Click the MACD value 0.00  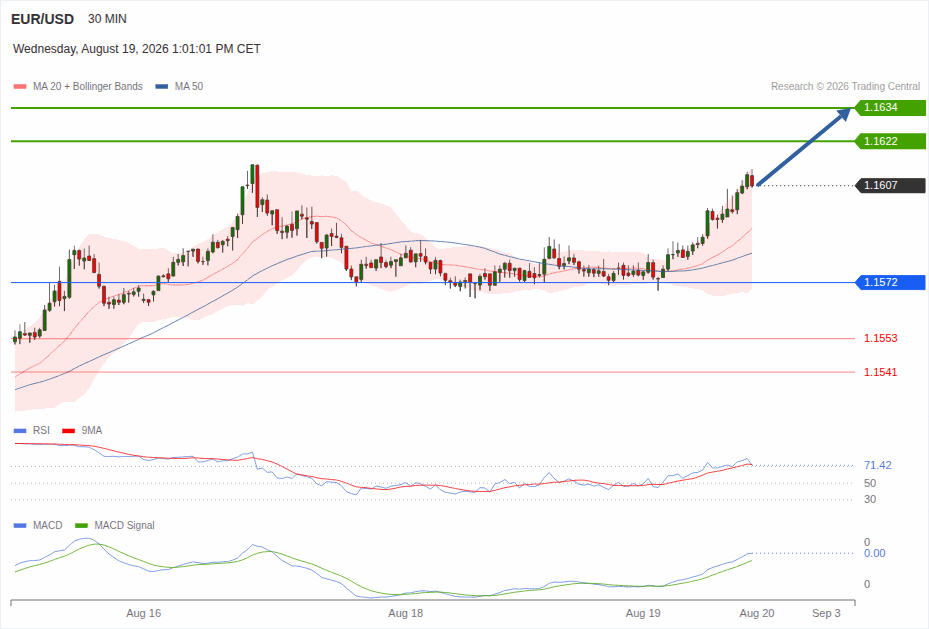tap(874, 553)
